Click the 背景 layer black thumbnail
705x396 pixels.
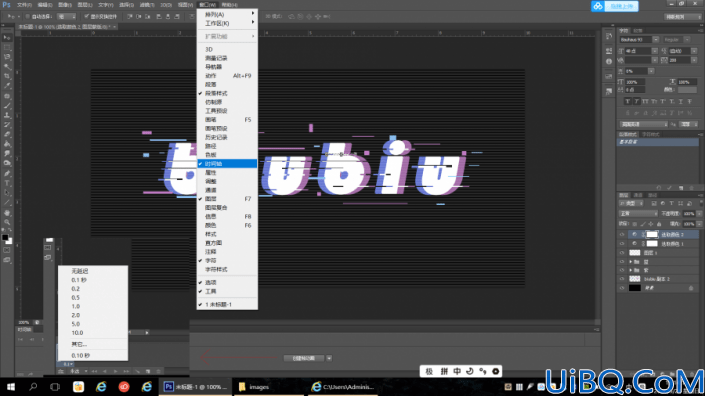coord(634,288)
